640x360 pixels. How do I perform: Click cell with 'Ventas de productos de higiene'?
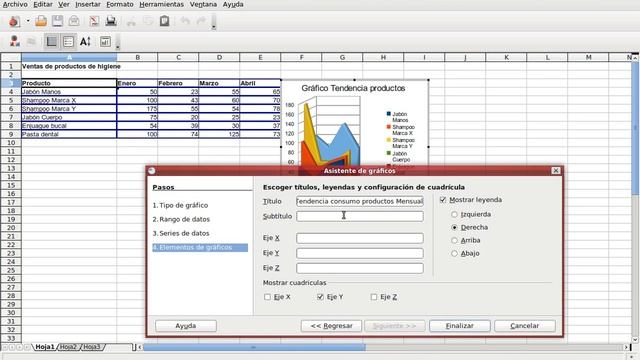click(x=69, y=66)
